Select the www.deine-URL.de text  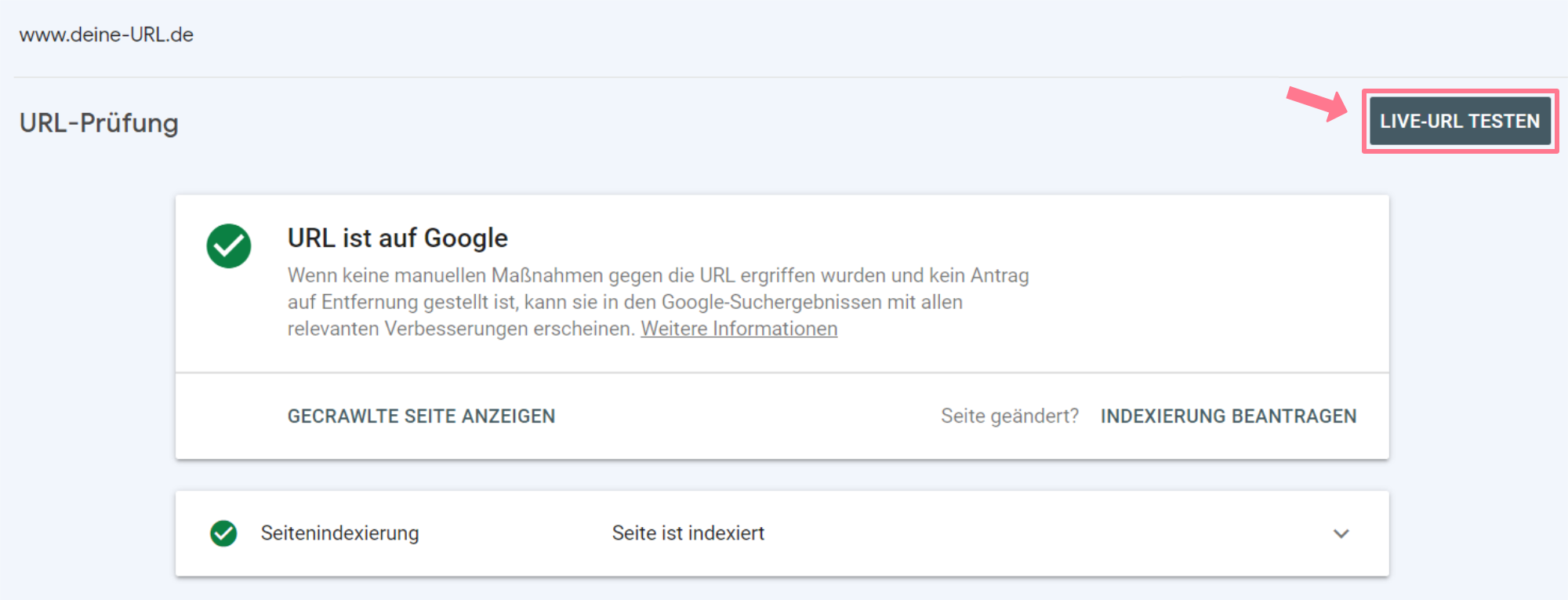pos(107,35)
